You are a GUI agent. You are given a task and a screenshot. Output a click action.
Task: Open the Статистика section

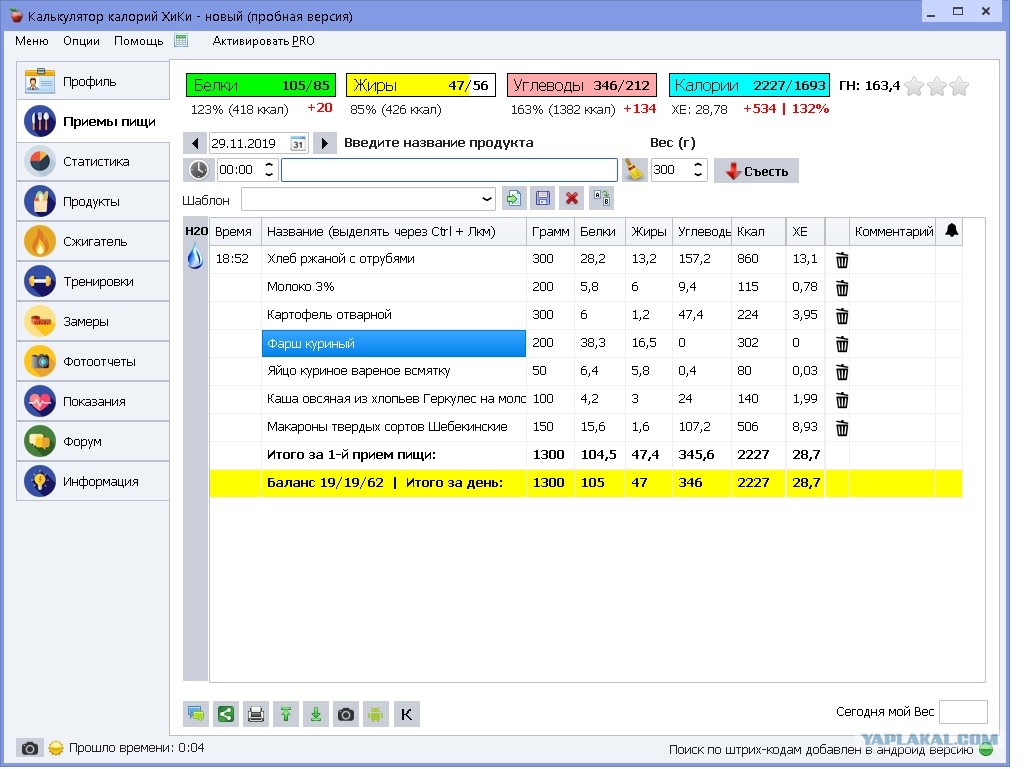[x=93, y=161]
